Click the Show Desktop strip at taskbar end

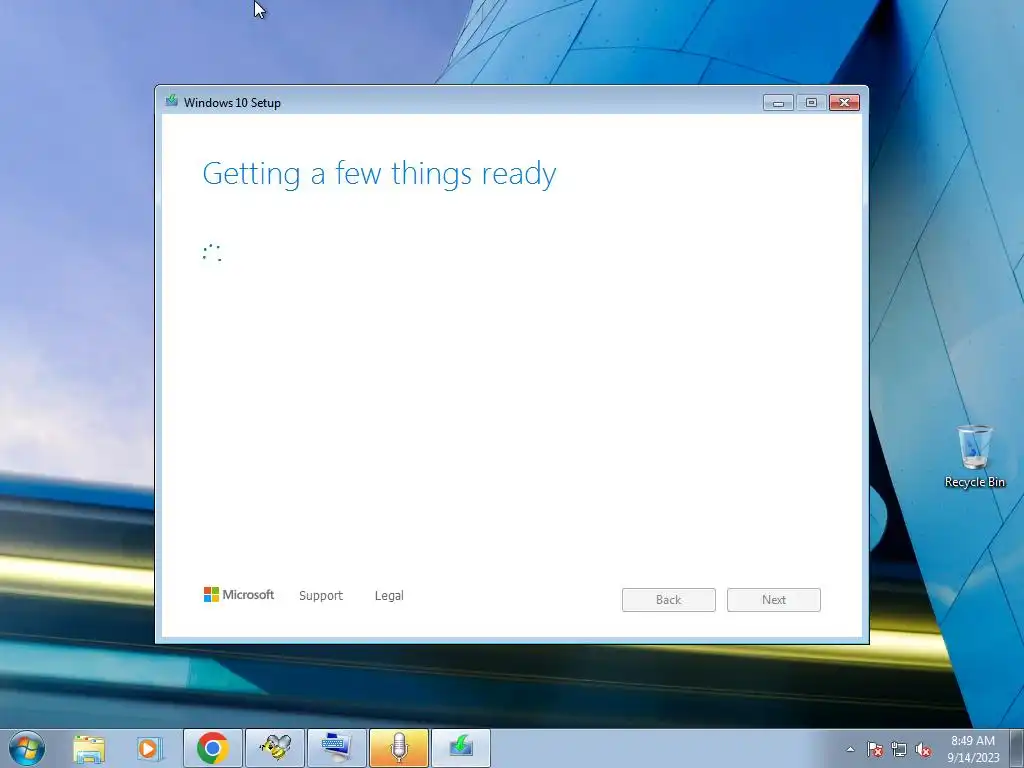tap(1016, 748)
